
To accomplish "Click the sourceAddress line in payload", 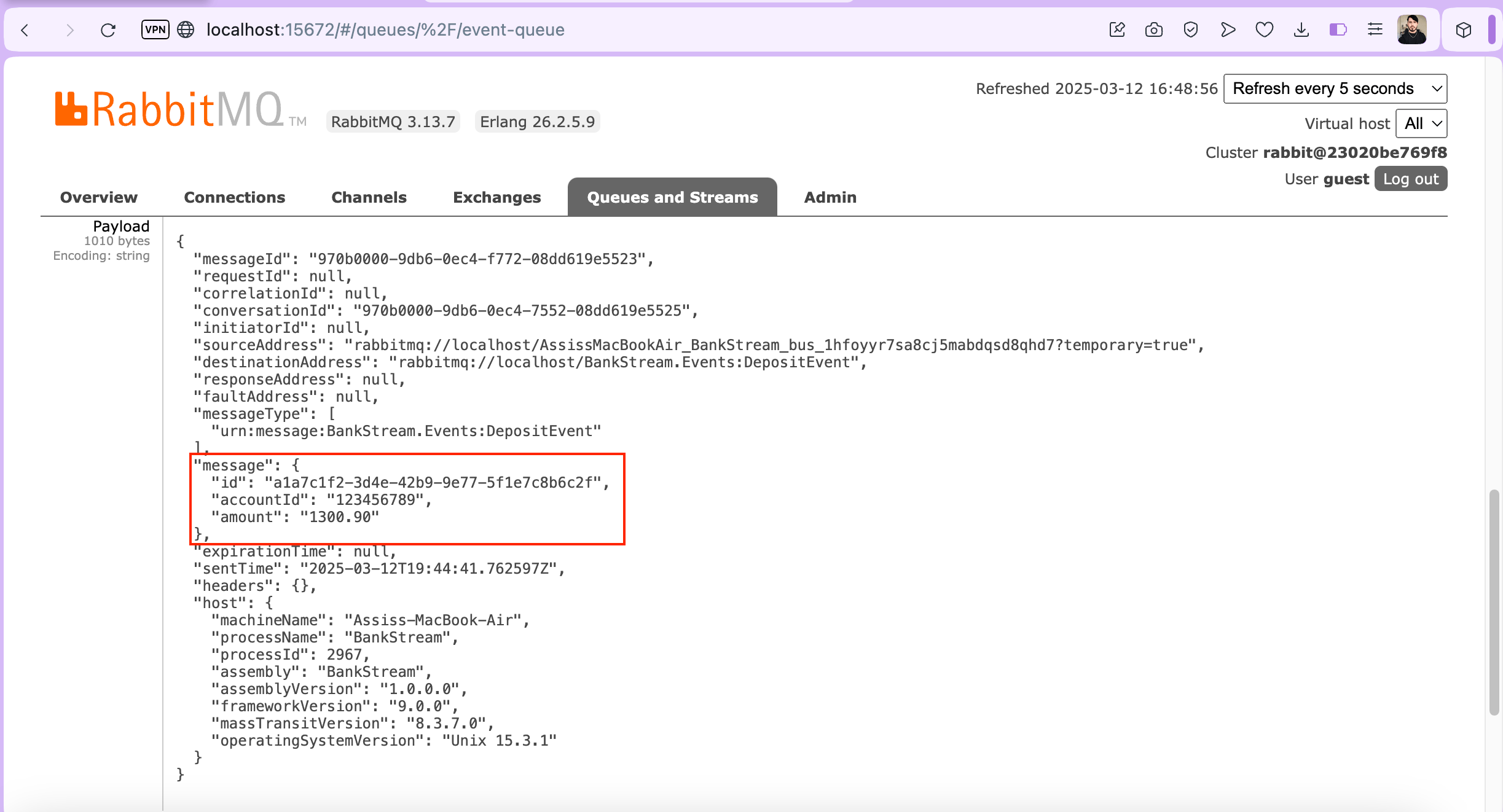I will (x=699, y=345).
